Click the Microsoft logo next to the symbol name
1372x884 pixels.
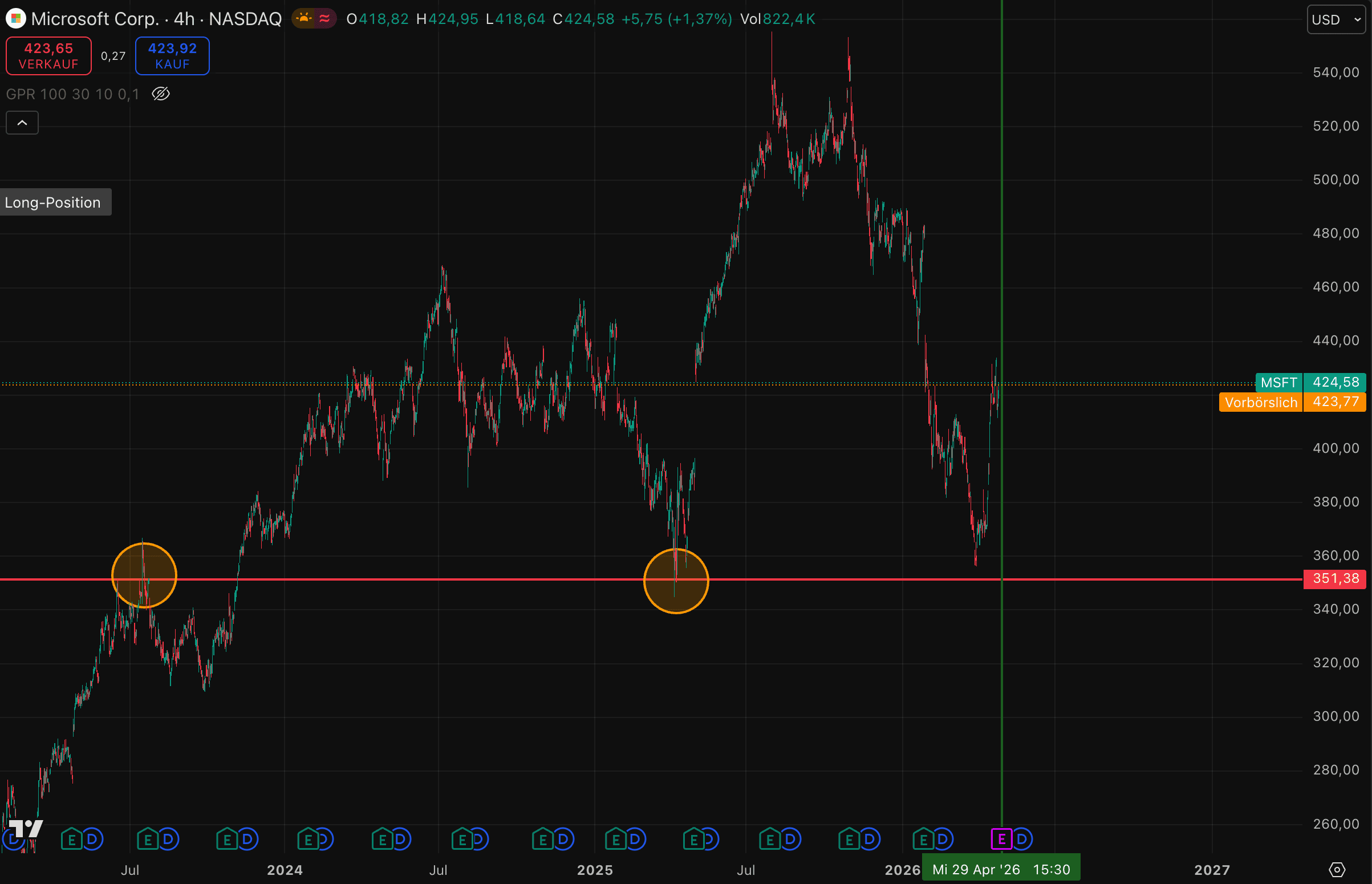(15, 19)
